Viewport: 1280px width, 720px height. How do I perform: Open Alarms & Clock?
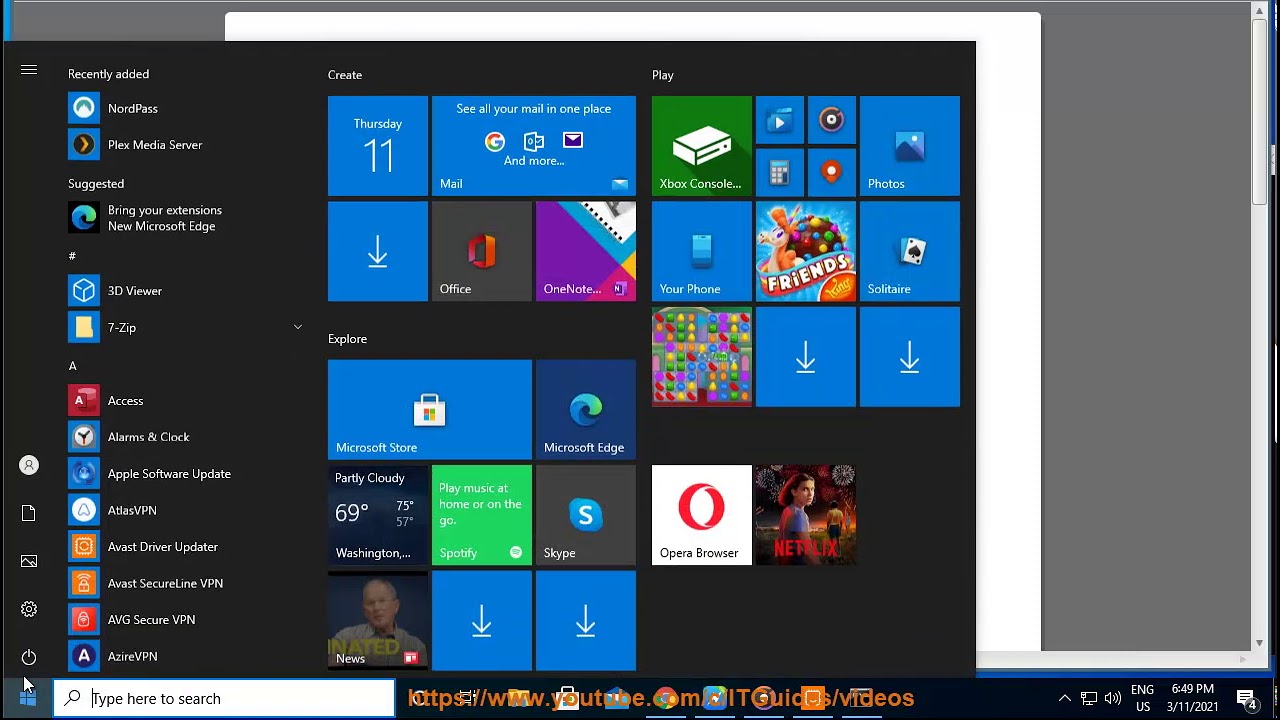[x=185, y=437]
